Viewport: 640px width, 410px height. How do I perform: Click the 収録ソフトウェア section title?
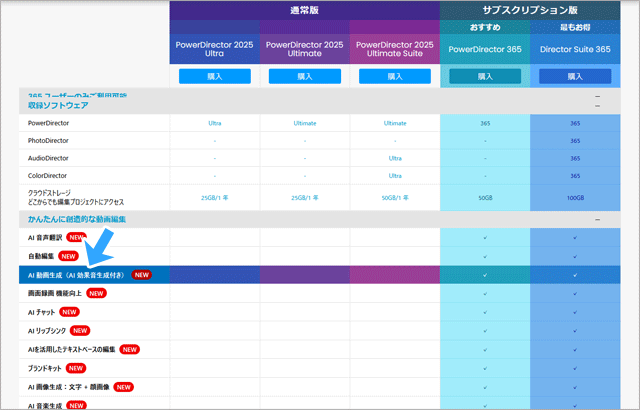pos(58,106)
